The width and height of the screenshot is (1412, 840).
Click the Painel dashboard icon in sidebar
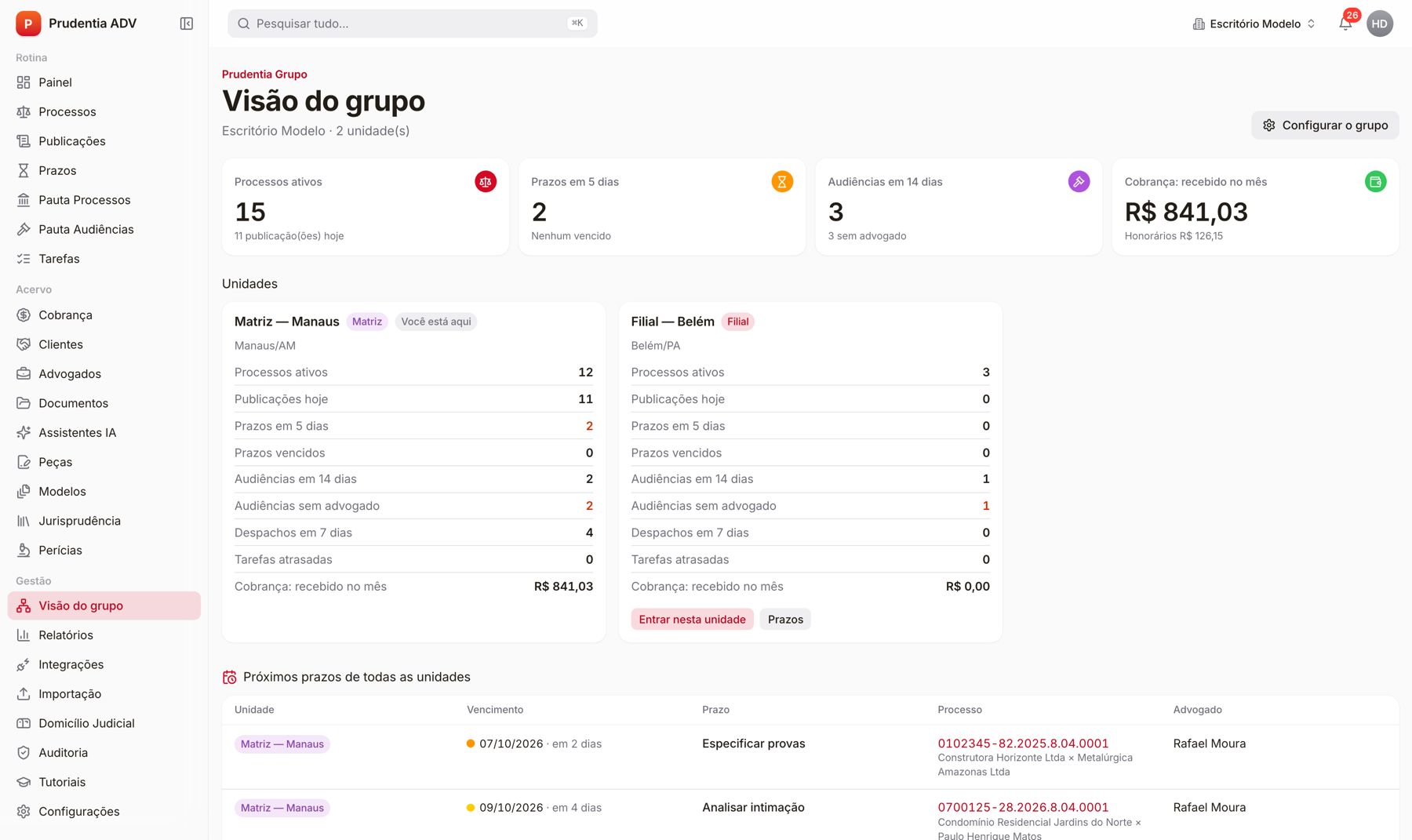pos(24,82)
